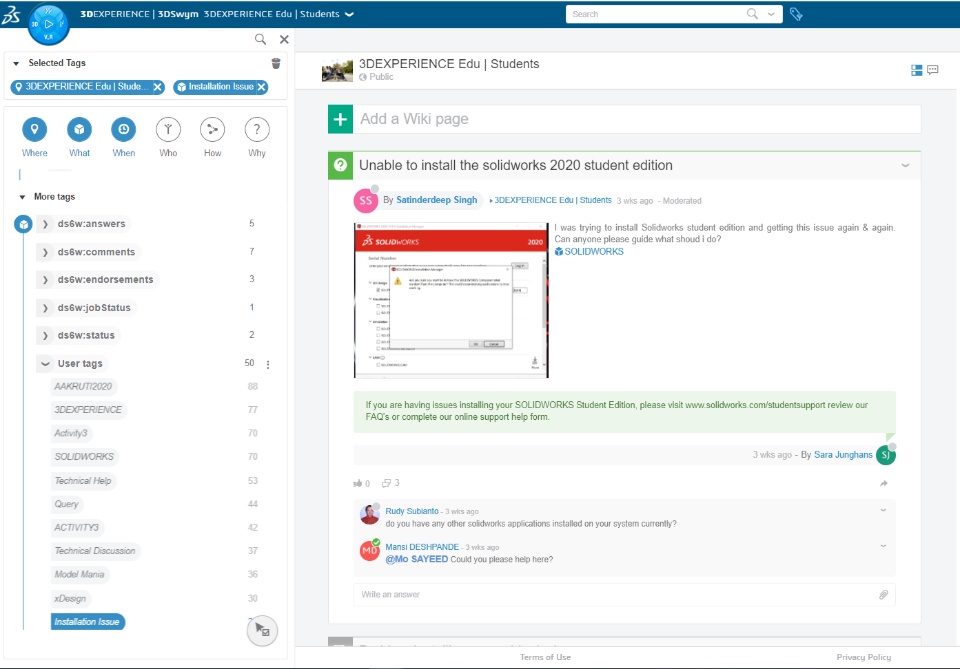The image size is (960, 669).
Task: Deselect the highlighted Installation Issue tag
Action: (87, 622)
